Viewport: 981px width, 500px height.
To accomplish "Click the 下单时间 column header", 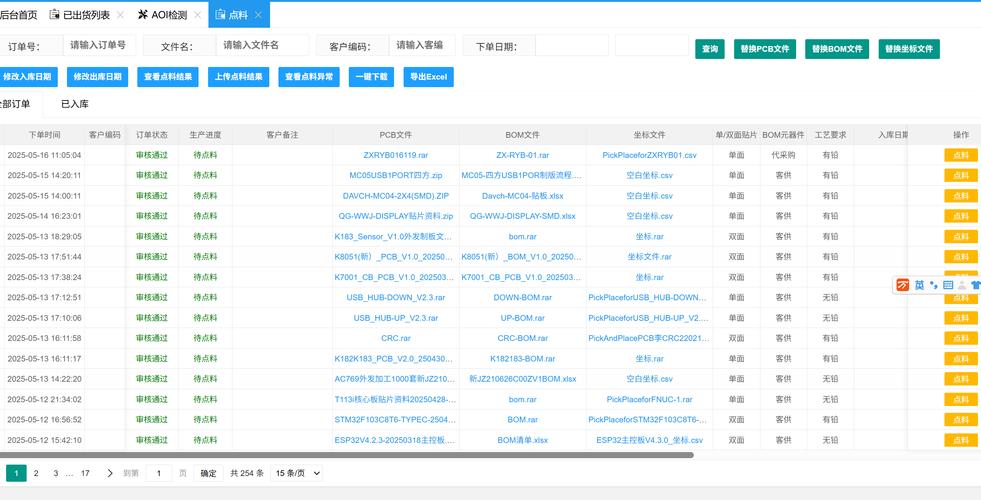I will tap(44, 135).
